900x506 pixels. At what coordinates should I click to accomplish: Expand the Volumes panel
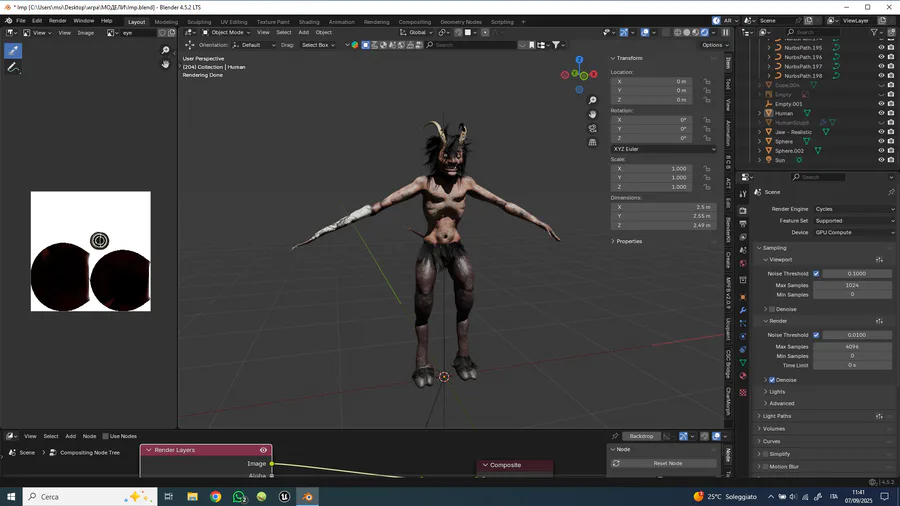point(773,429)
